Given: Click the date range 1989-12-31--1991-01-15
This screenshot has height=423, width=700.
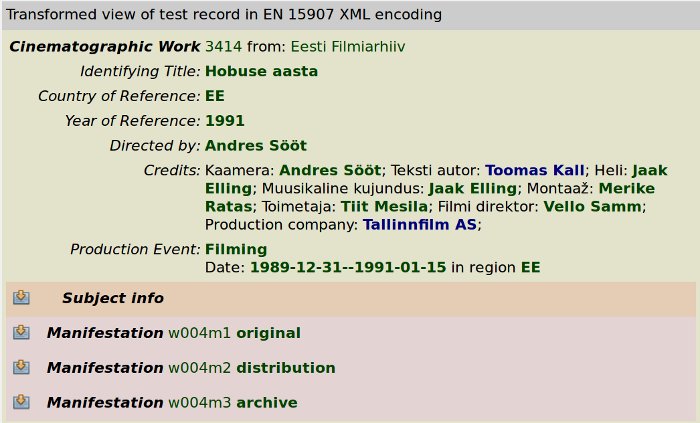Looking at the screenshot, I should click(348, 267).
